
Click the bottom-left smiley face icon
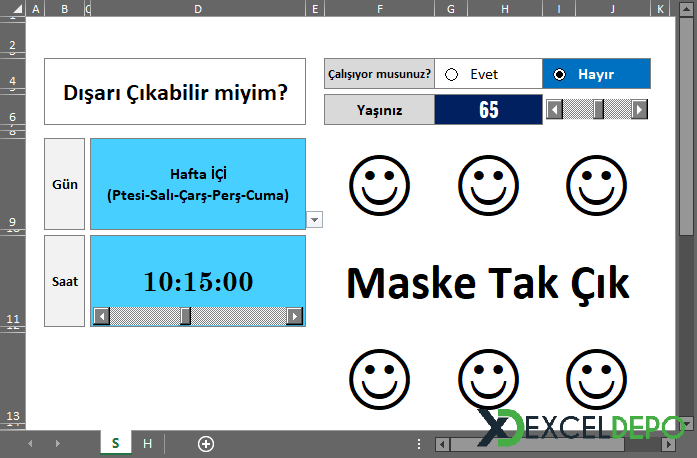click(379, 378)
